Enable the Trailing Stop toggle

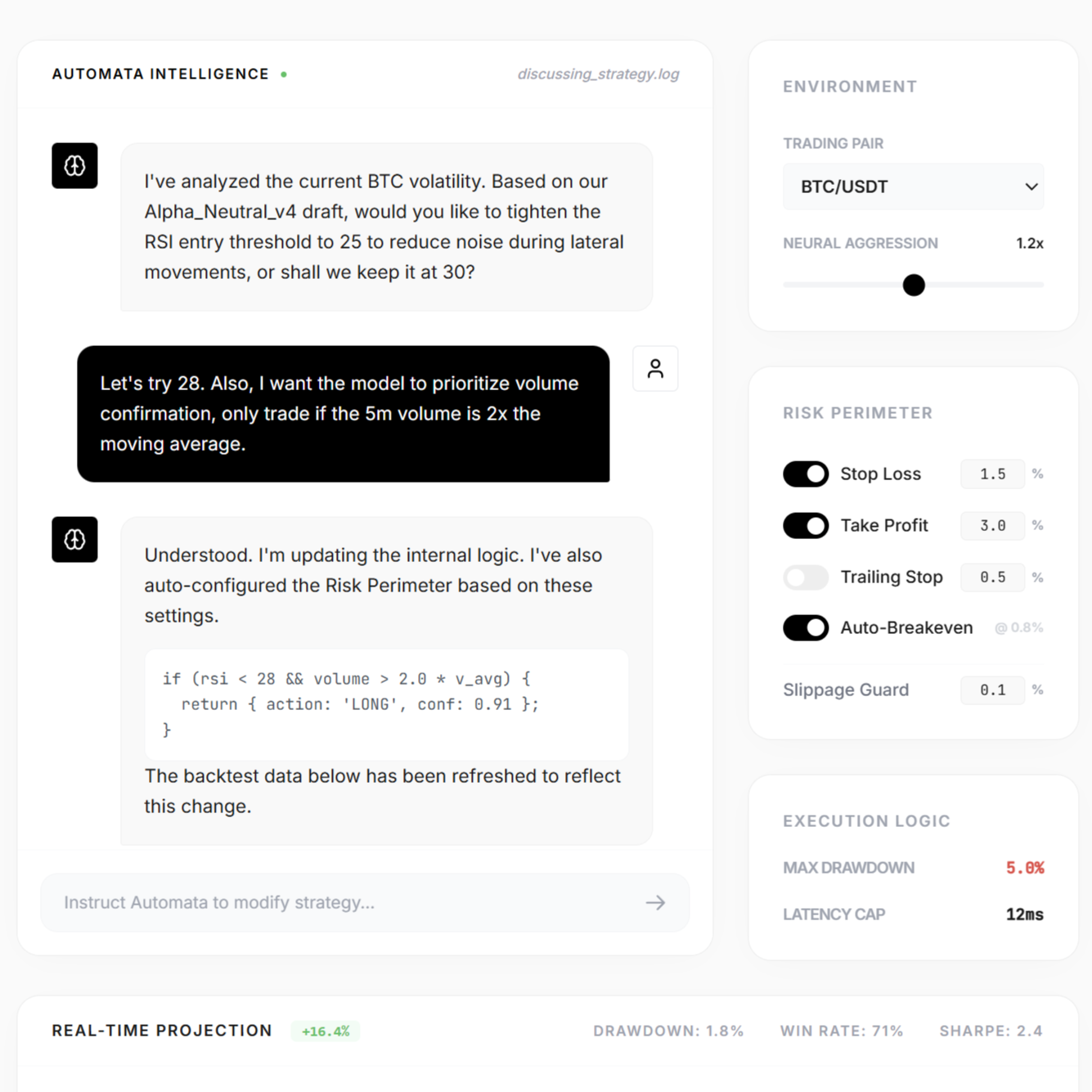(806, 577)
